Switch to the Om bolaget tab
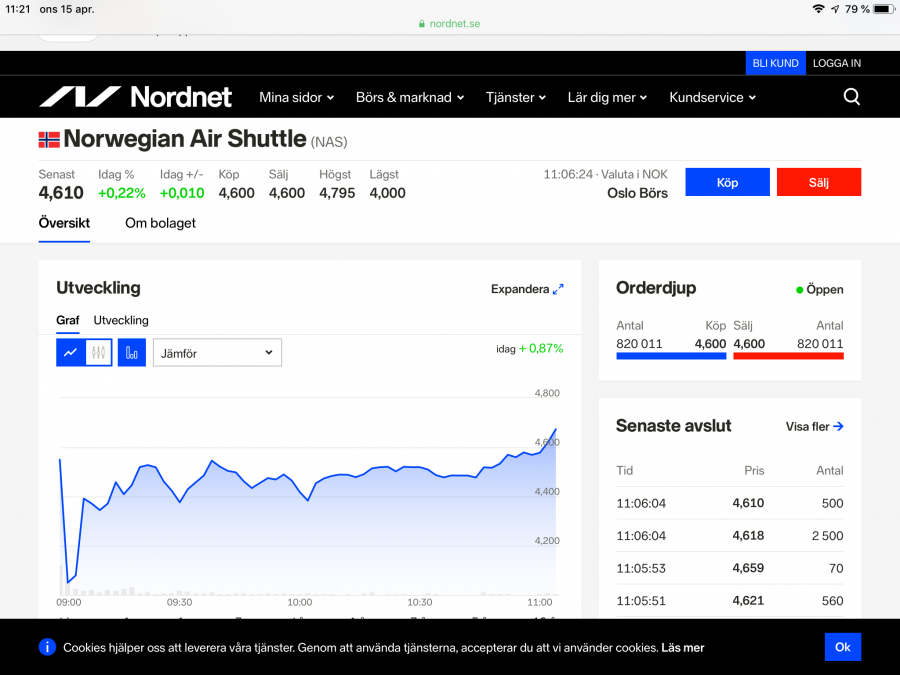Viewport: 900px width, 675px height. pos(160,223)
